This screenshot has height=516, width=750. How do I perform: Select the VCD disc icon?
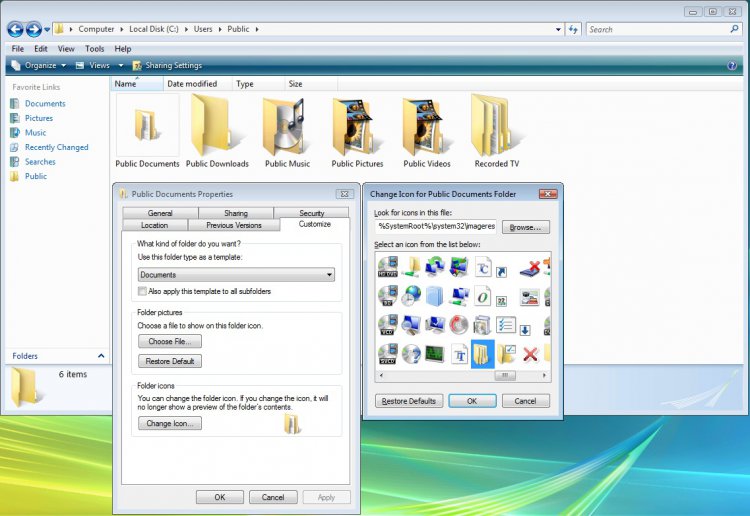(387, 325)
